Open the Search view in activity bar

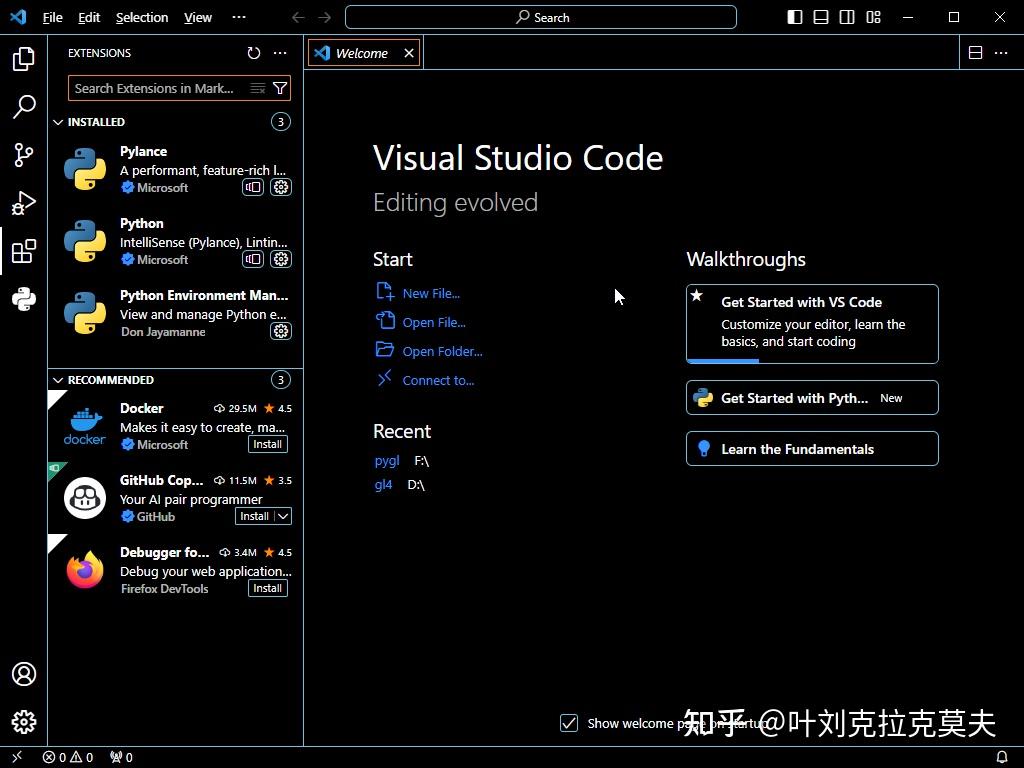pos(24,107)
